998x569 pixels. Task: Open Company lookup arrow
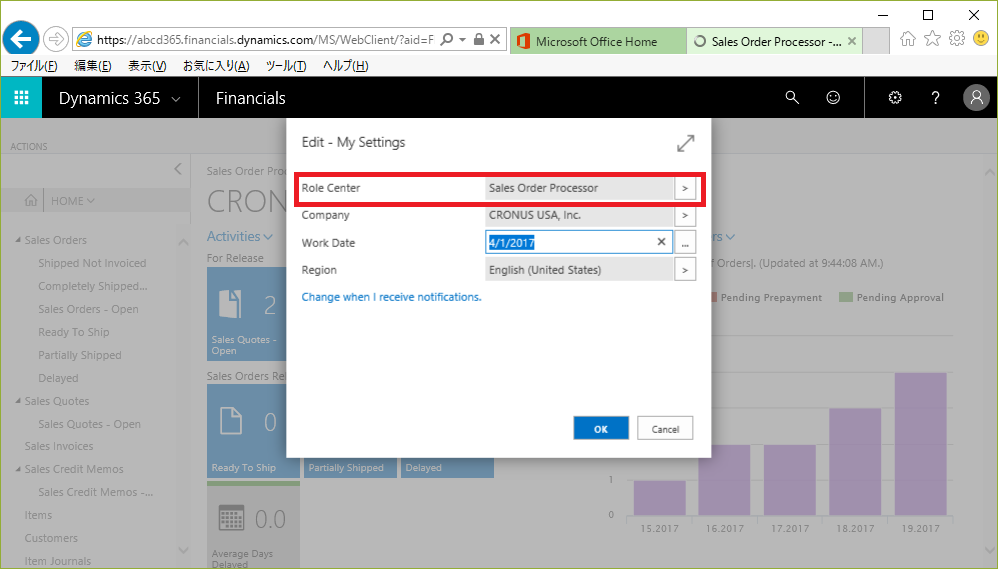click(685, 216)
